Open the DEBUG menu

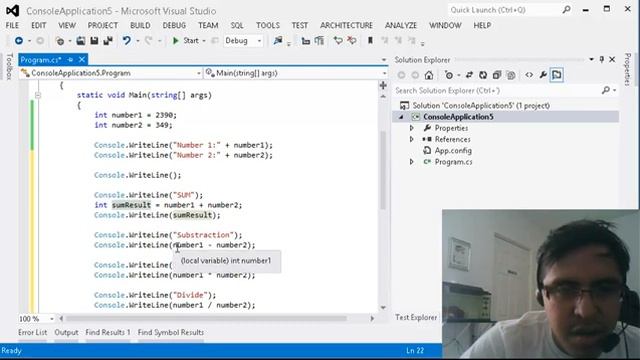tap(174, 25)
